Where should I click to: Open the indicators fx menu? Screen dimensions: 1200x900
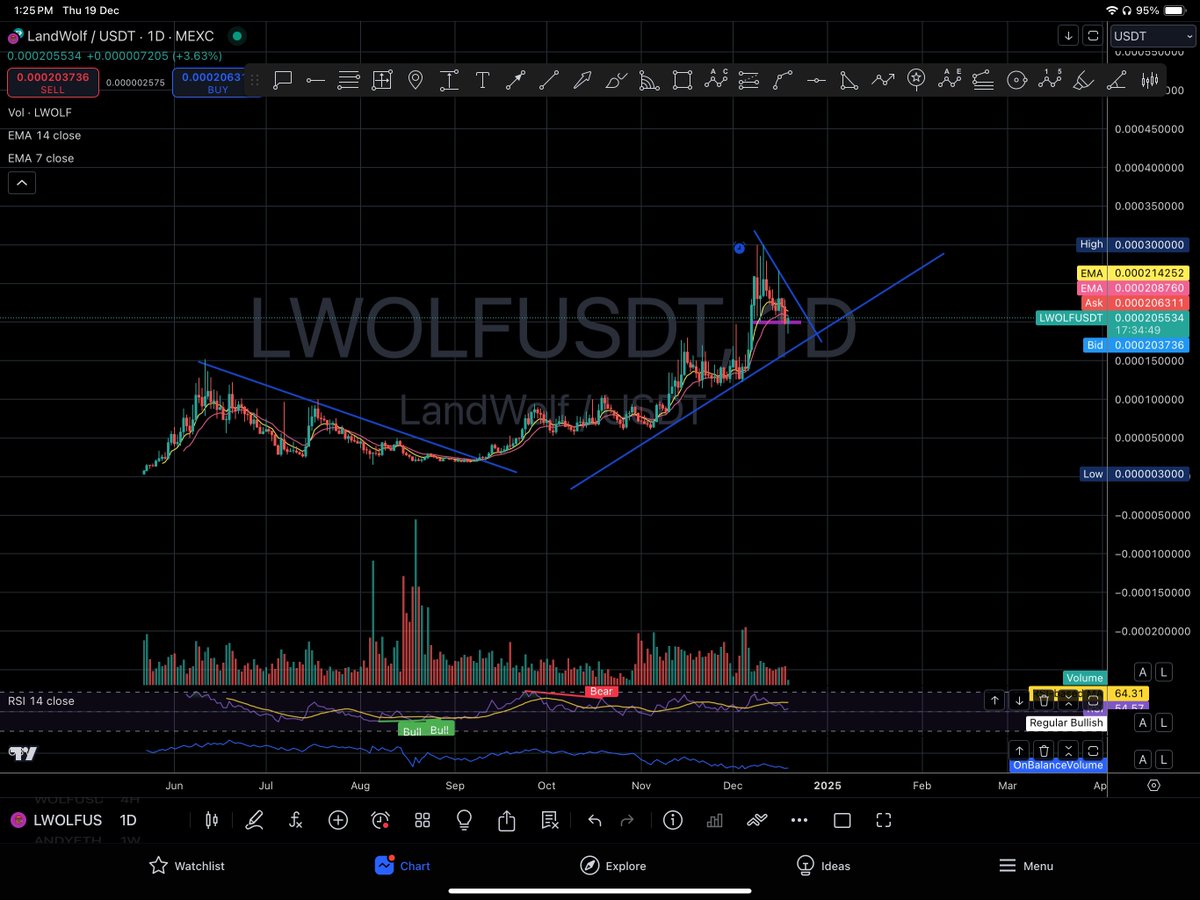(x=296, y=820)
